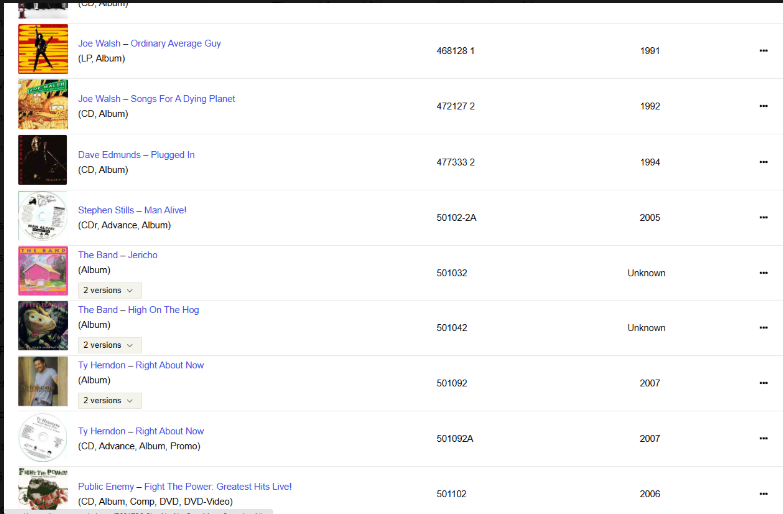Expand 2 versions under The Band – Jericho

pyautogui.click(x=109, y=290)
